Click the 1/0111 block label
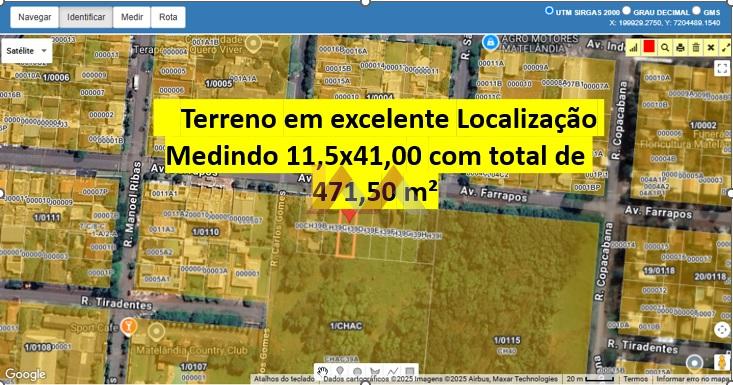This screenshot has width=733, height=385. 47,217
